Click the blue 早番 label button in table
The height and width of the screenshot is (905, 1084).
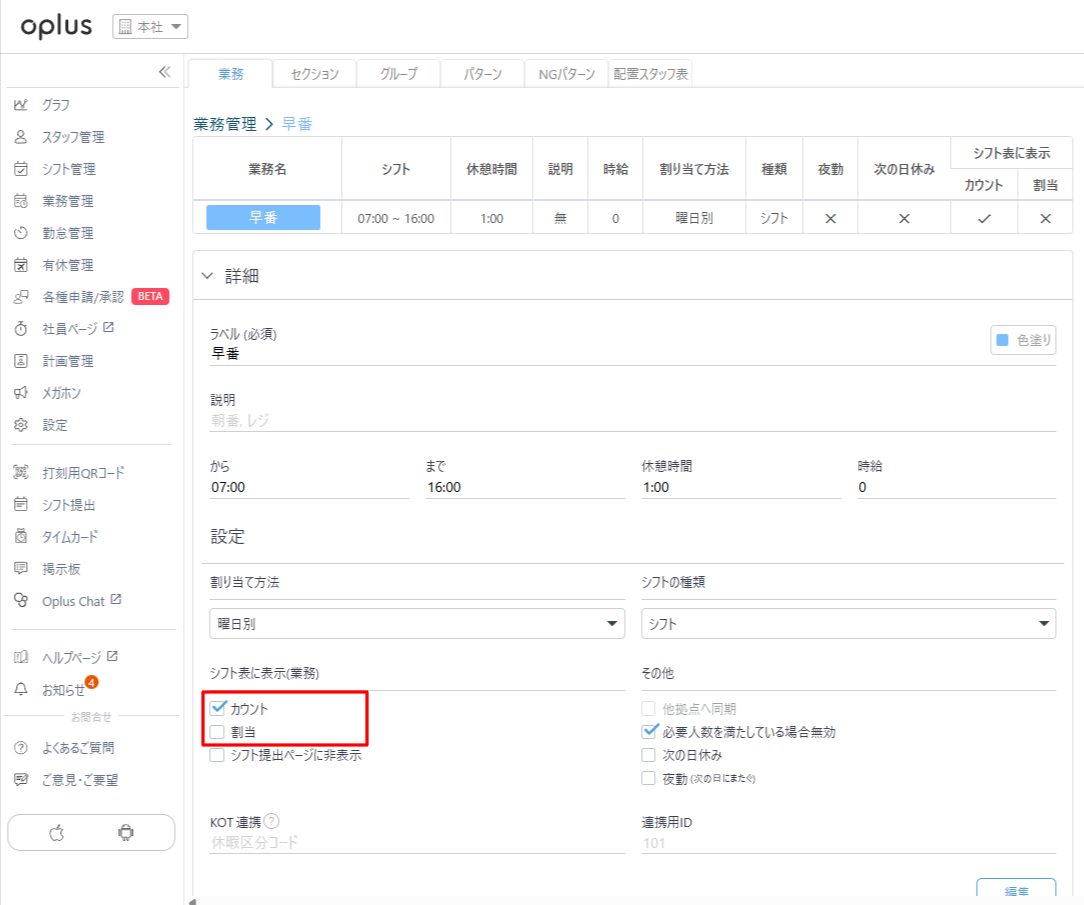263,218
